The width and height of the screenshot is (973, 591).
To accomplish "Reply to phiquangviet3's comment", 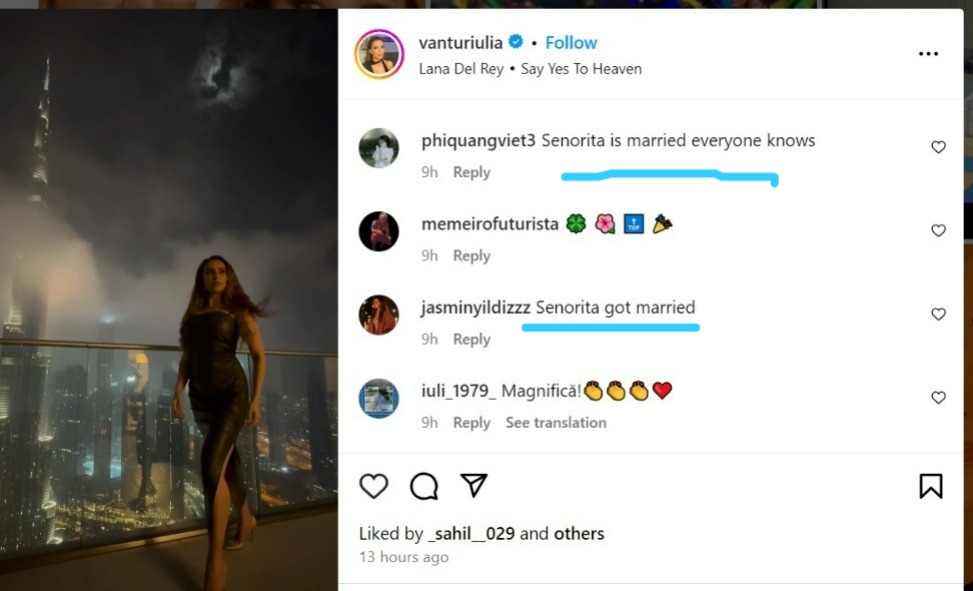I will click(x=471, y=172).
